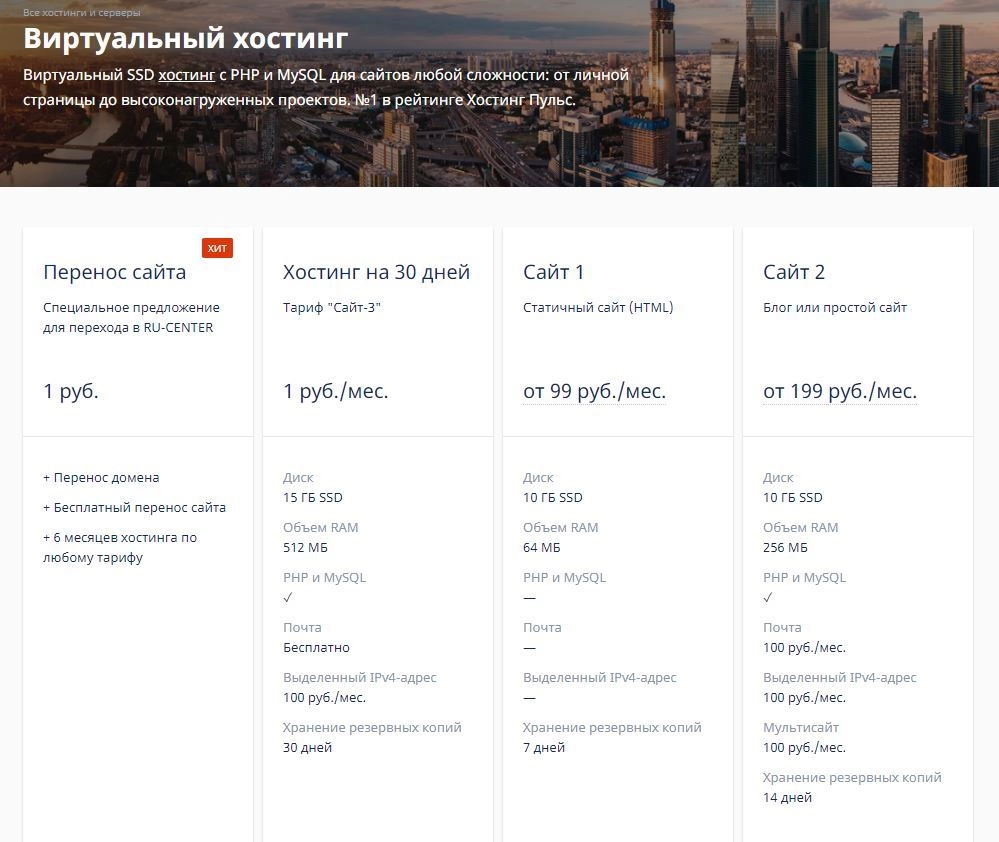Click 'Хранение резервных копий' label in Хостинг на 30 дней
999x842 pixels.
click(372, 727)
